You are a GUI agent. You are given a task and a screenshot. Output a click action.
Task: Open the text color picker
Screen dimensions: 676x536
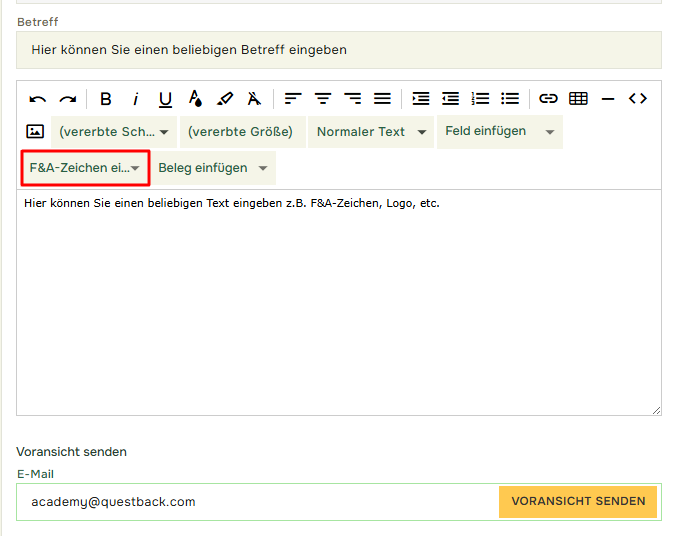click(x=196, y=99)
